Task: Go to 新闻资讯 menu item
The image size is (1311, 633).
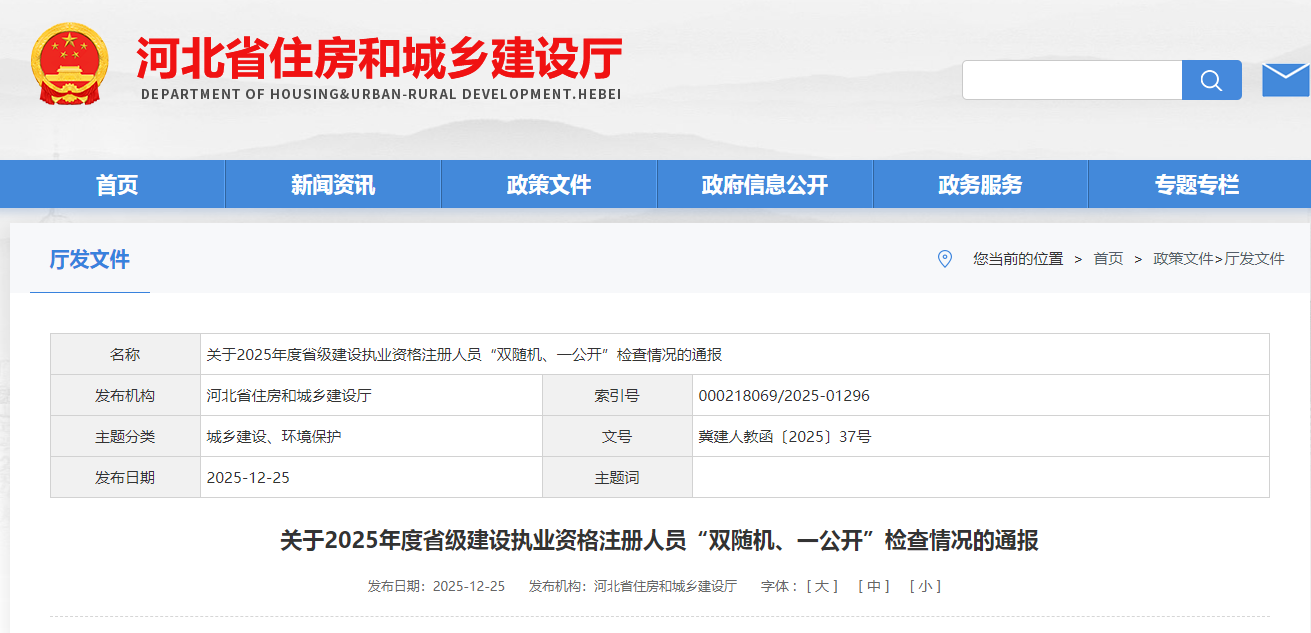Action: [333, 185]
